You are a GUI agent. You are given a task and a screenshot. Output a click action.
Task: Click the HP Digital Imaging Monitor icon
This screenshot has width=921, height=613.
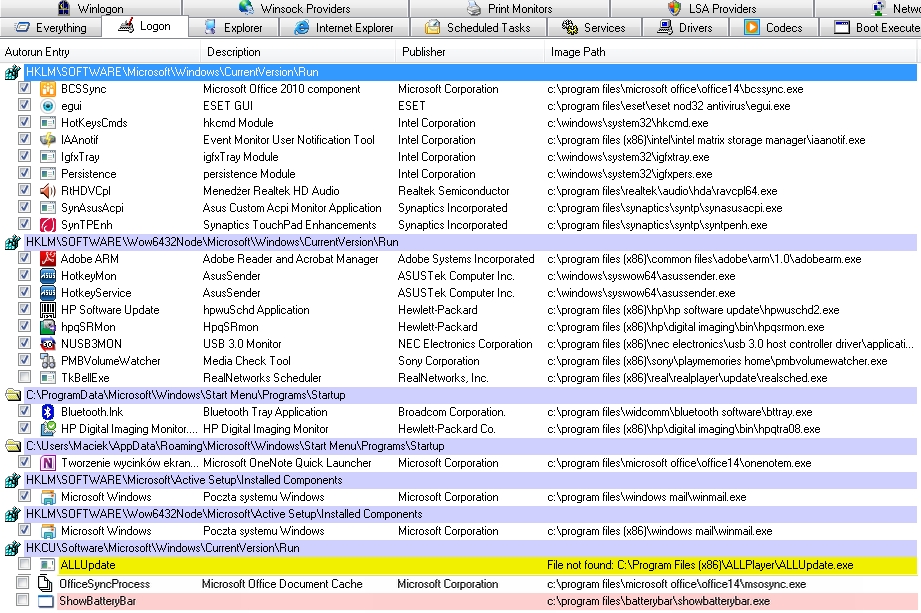pos(48,429)
